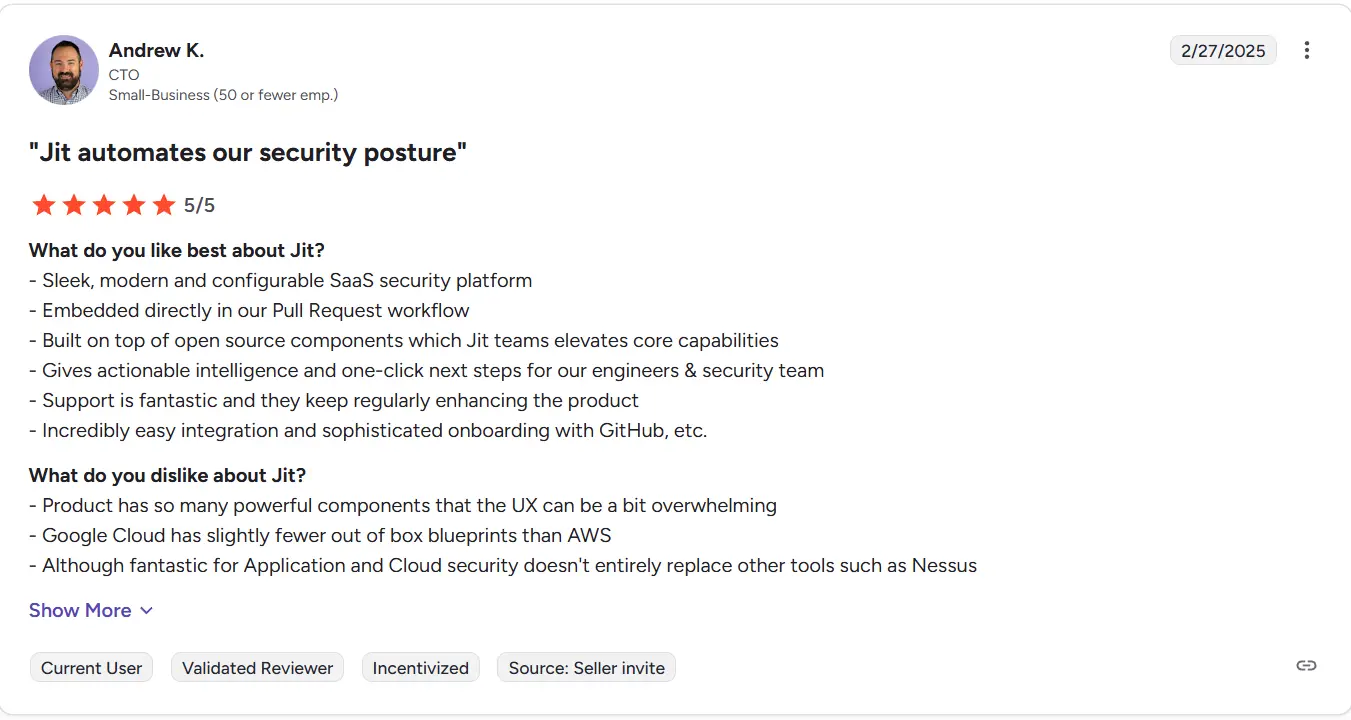
Task: Click the 2/27/2025 date badge
Action: tap(1223, 50)
